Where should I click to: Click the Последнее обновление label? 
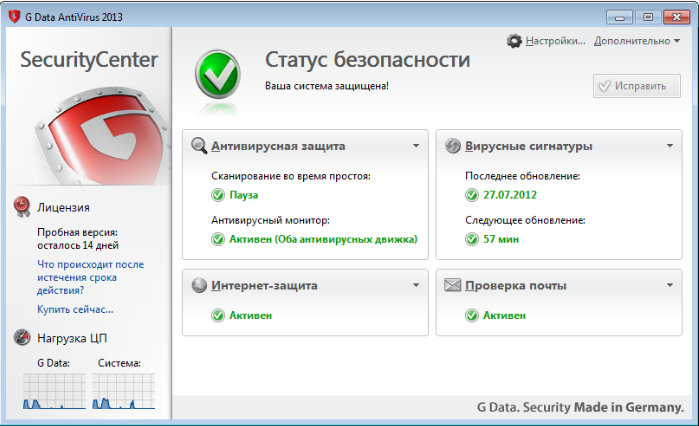(x=522, y=176)
